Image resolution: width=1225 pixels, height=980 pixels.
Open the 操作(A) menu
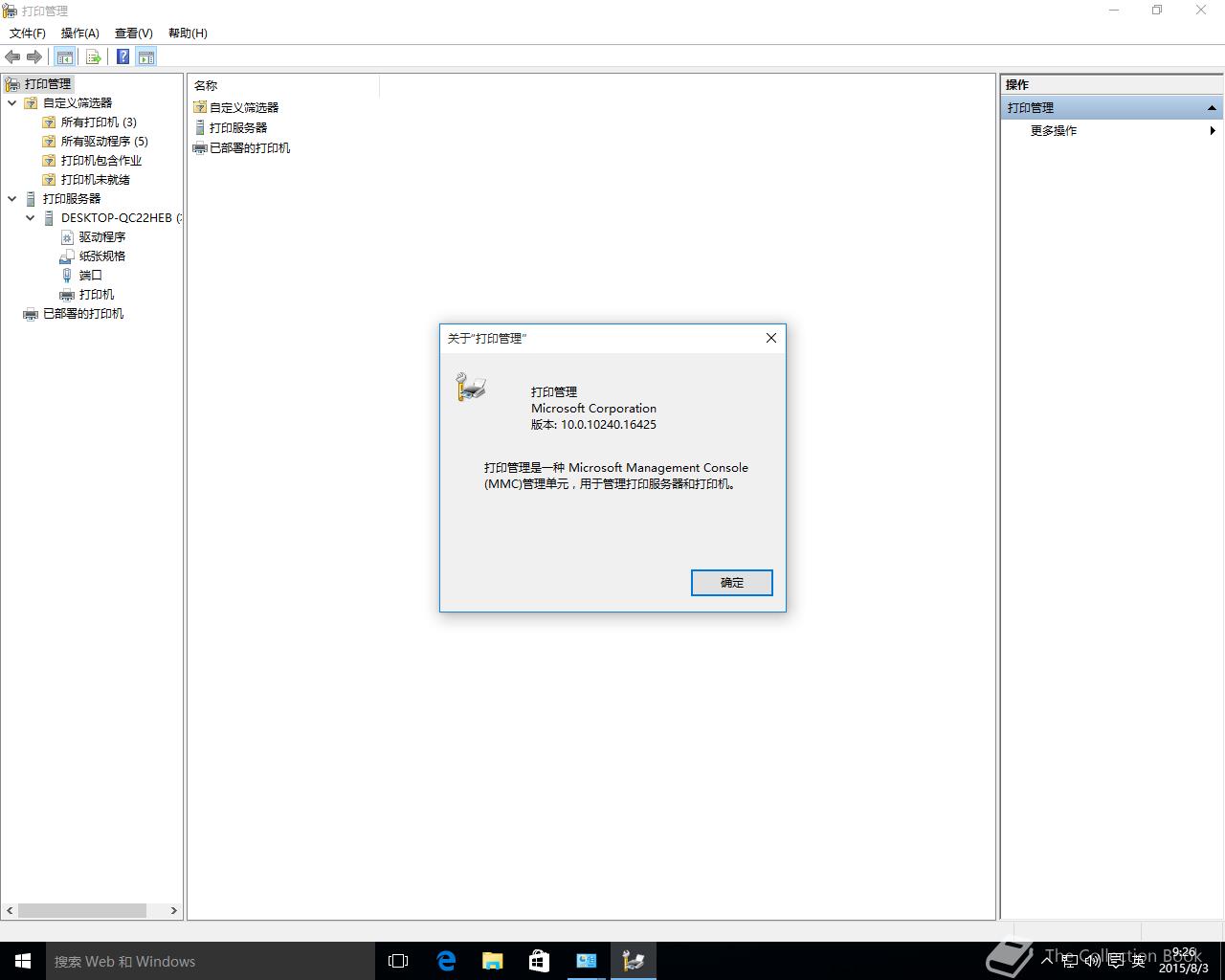[79, 33]
